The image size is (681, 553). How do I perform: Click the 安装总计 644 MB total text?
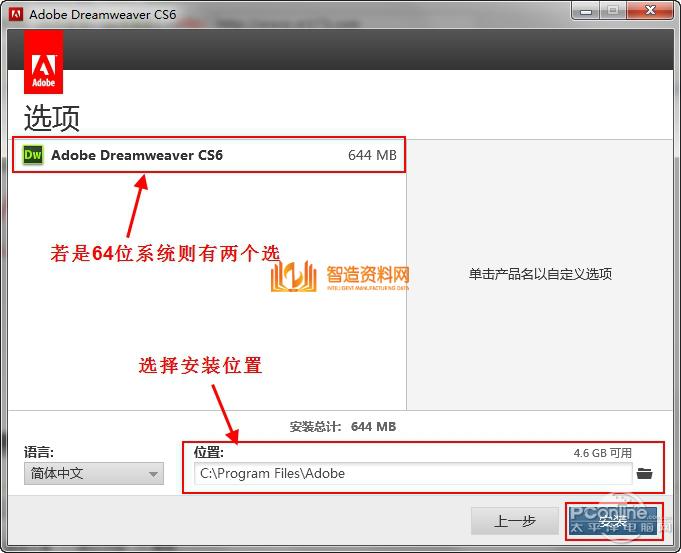(x=343, y=427)
